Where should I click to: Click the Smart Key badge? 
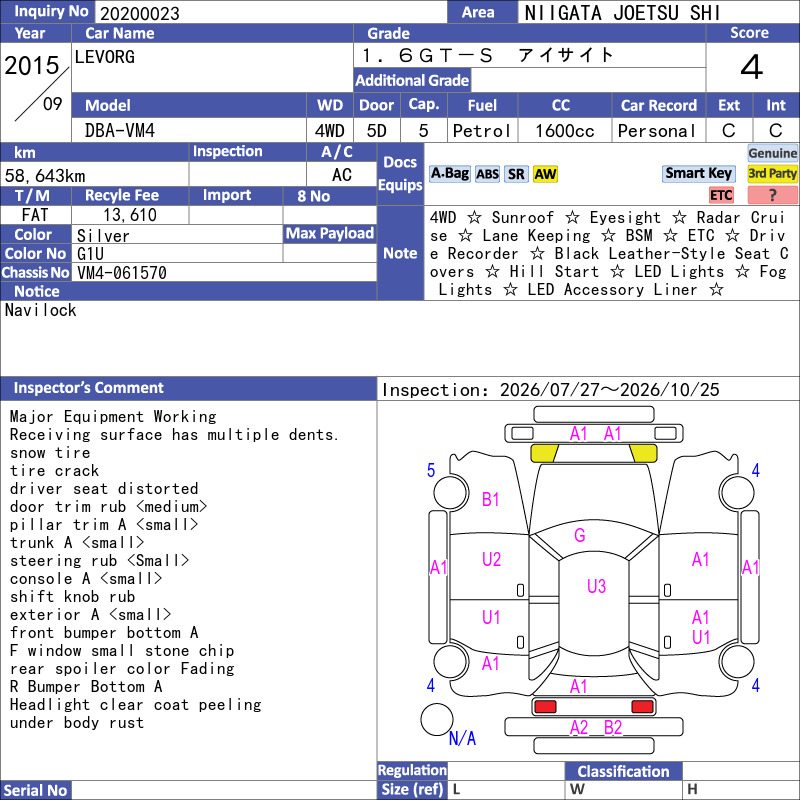[x=698, y=173]
